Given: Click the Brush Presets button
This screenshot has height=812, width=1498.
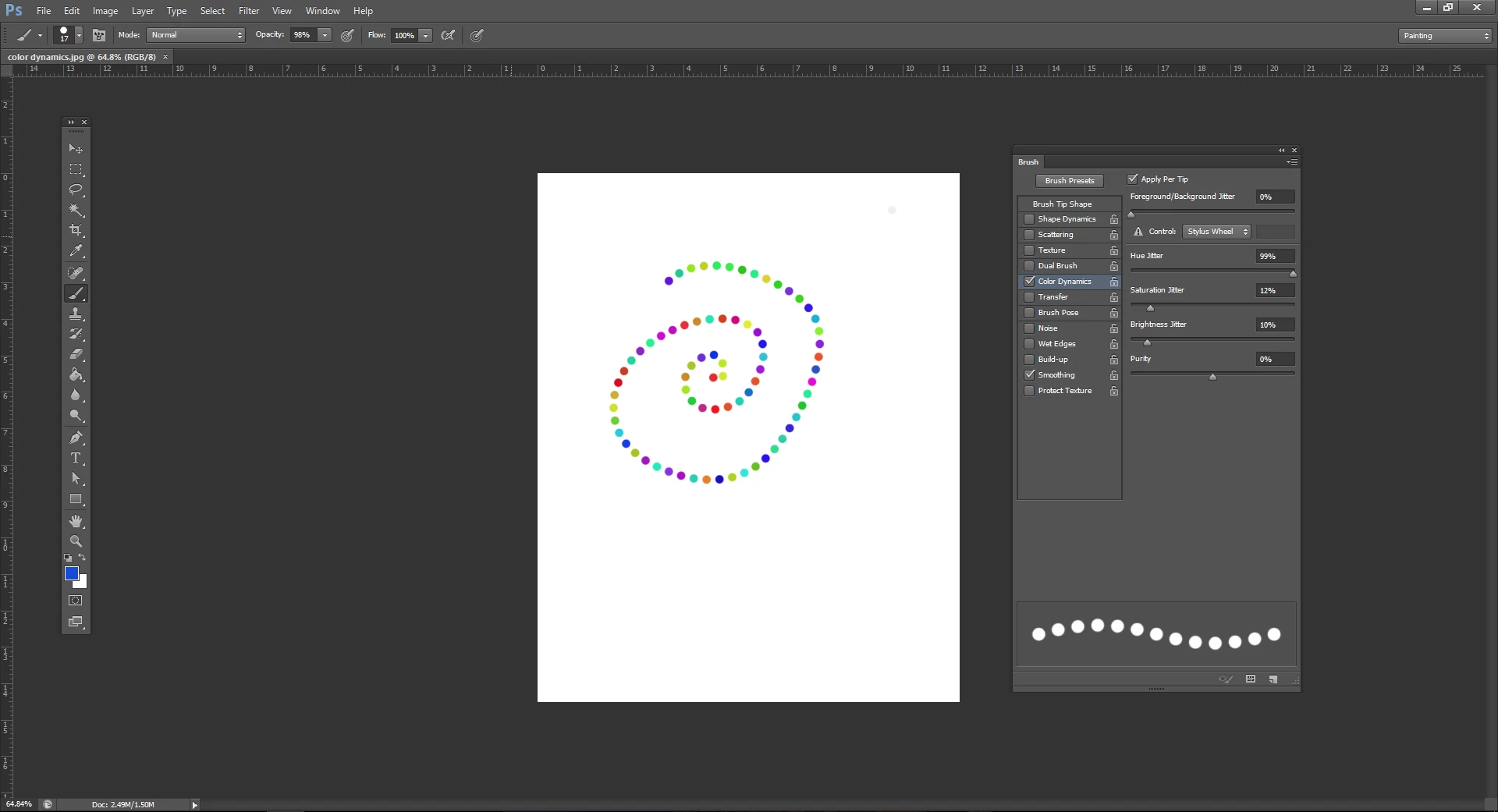Looking at the screenshot, I should point(1070,181).
